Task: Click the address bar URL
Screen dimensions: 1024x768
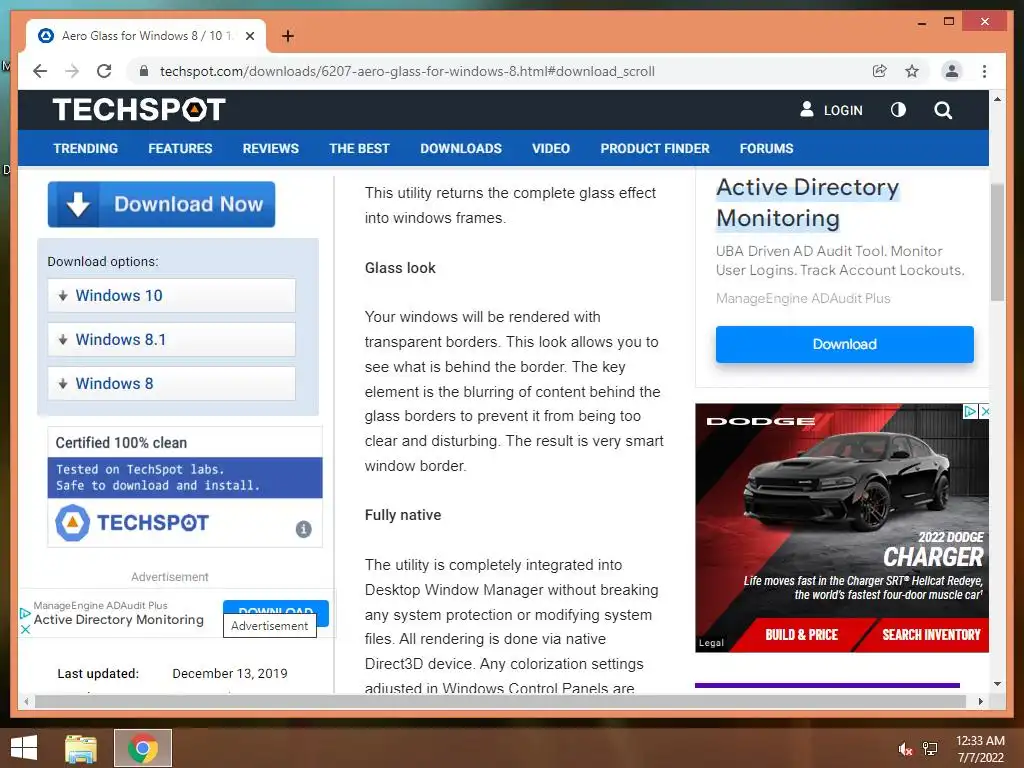Action: click(407, 71)
